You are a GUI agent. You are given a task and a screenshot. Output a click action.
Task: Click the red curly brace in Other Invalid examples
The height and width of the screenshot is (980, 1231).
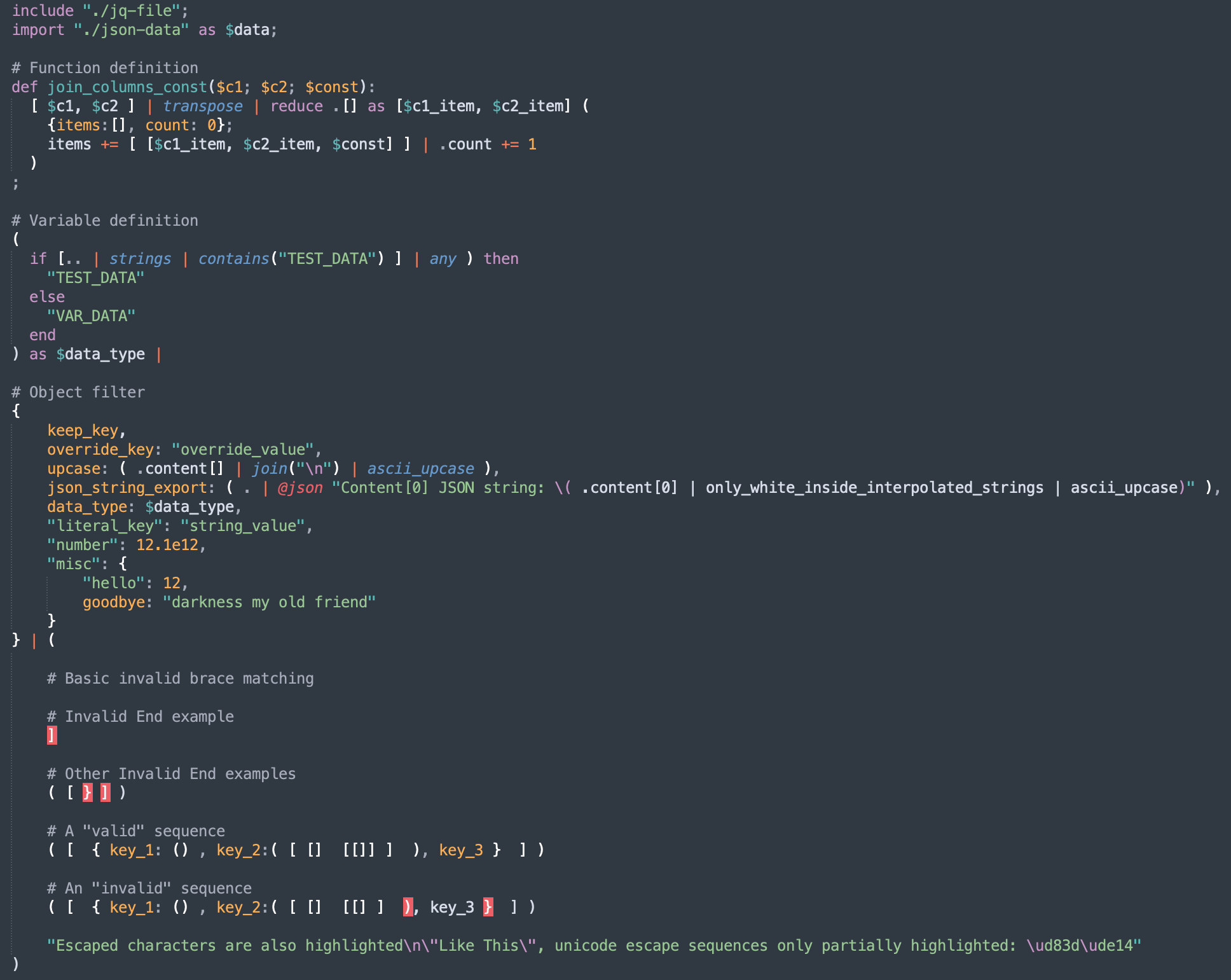tap(87, 793)
